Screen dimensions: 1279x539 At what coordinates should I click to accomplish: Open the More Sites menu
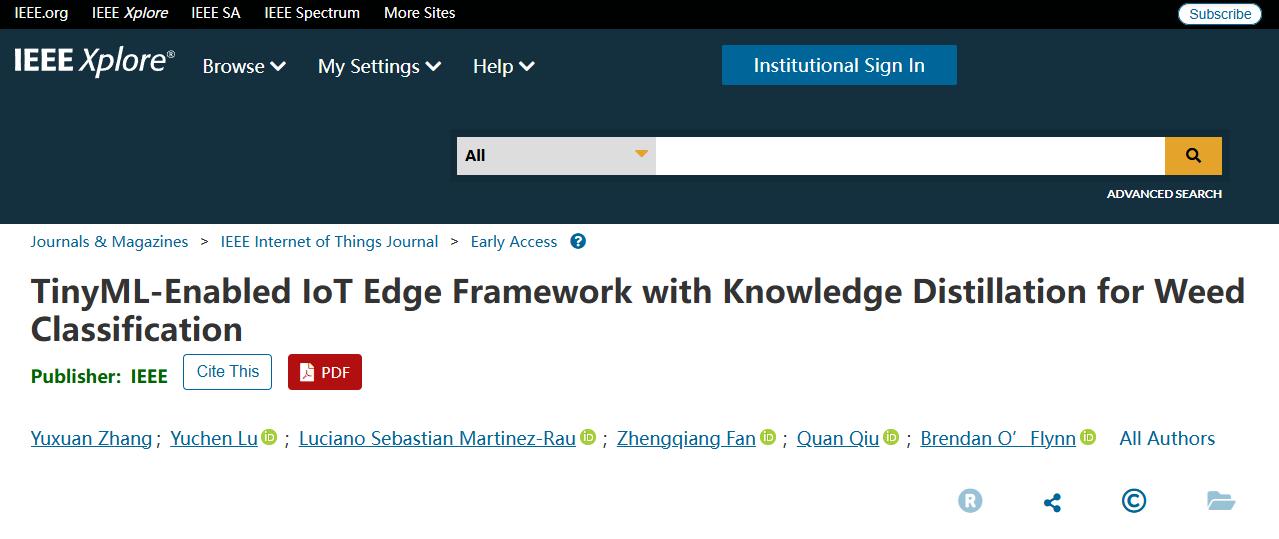pyautogui.click(x=419, y=13)
